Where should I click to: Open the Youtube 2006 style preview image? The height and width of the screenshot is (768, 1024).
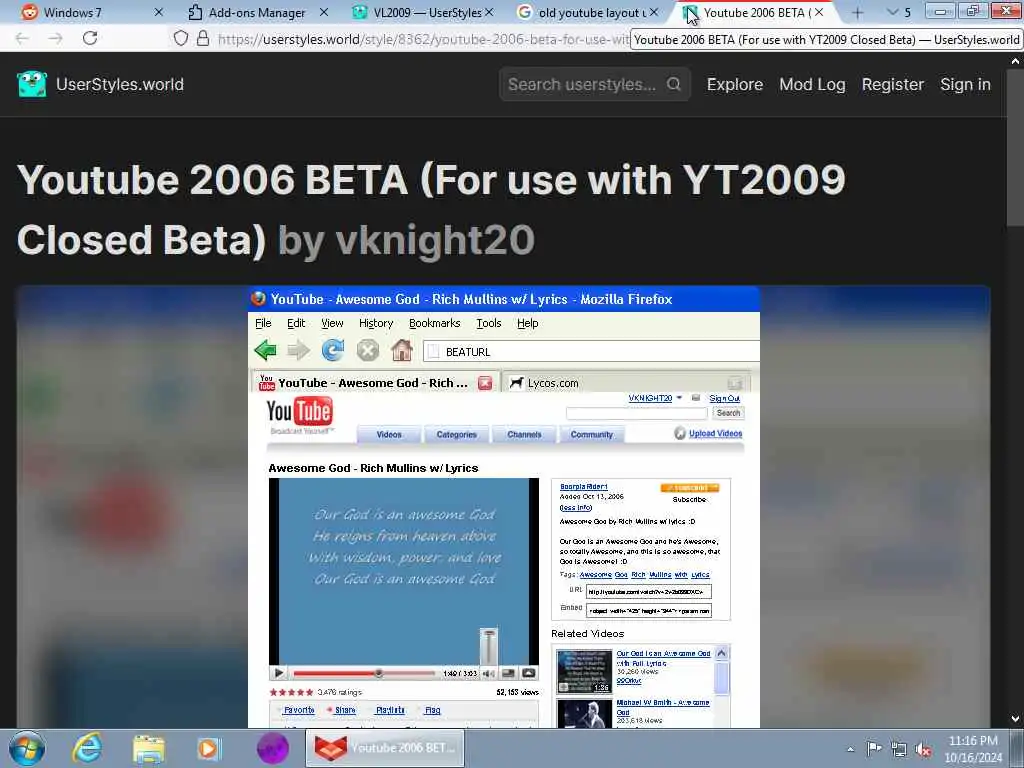[x=504, y=507]
